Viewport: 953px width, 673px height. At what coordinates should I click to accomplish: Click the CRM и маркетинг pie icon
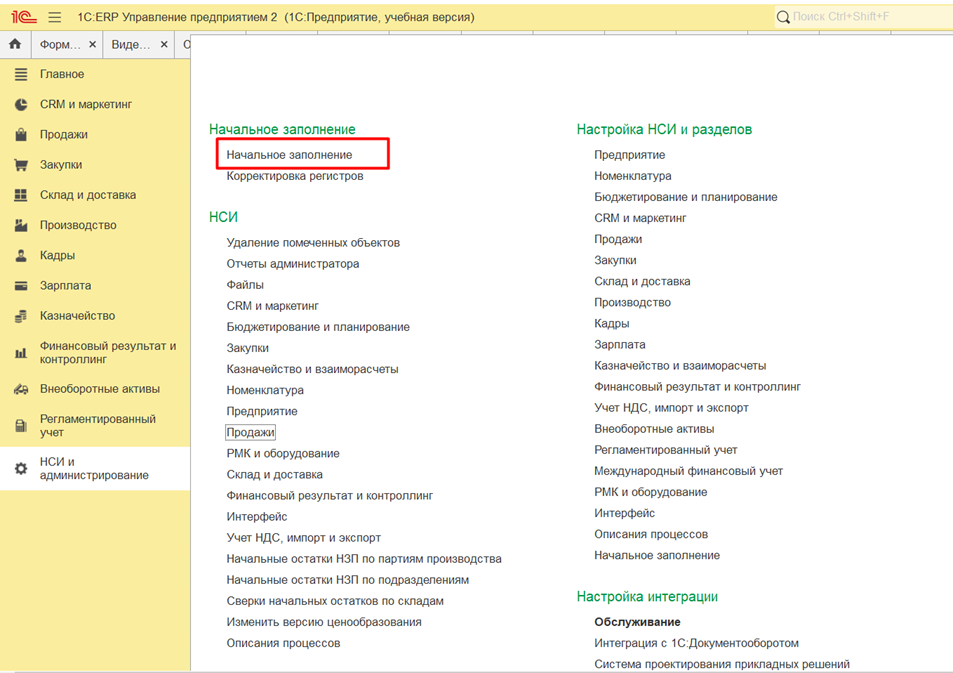[21, 105]
